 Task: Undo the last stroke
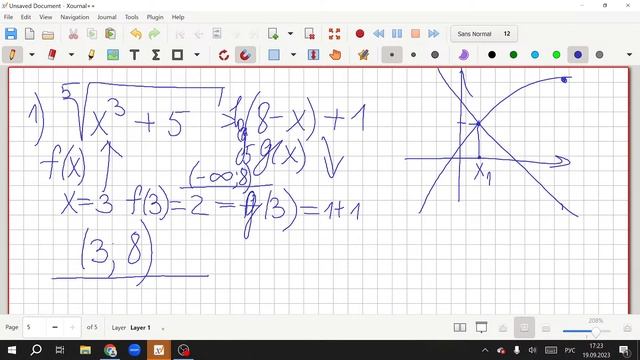[x=136, y=34]
